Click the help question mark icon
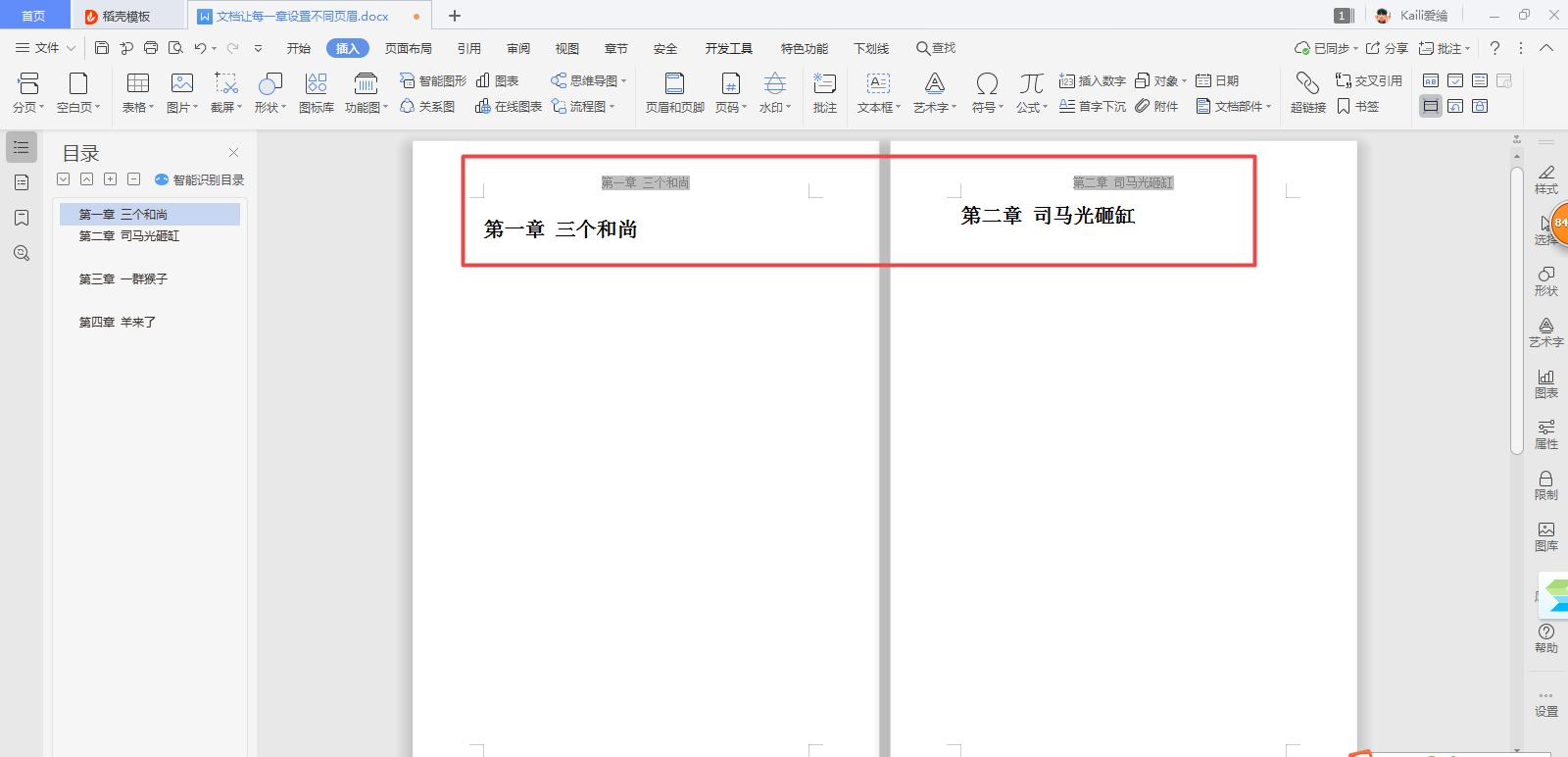 (1494, 47)
